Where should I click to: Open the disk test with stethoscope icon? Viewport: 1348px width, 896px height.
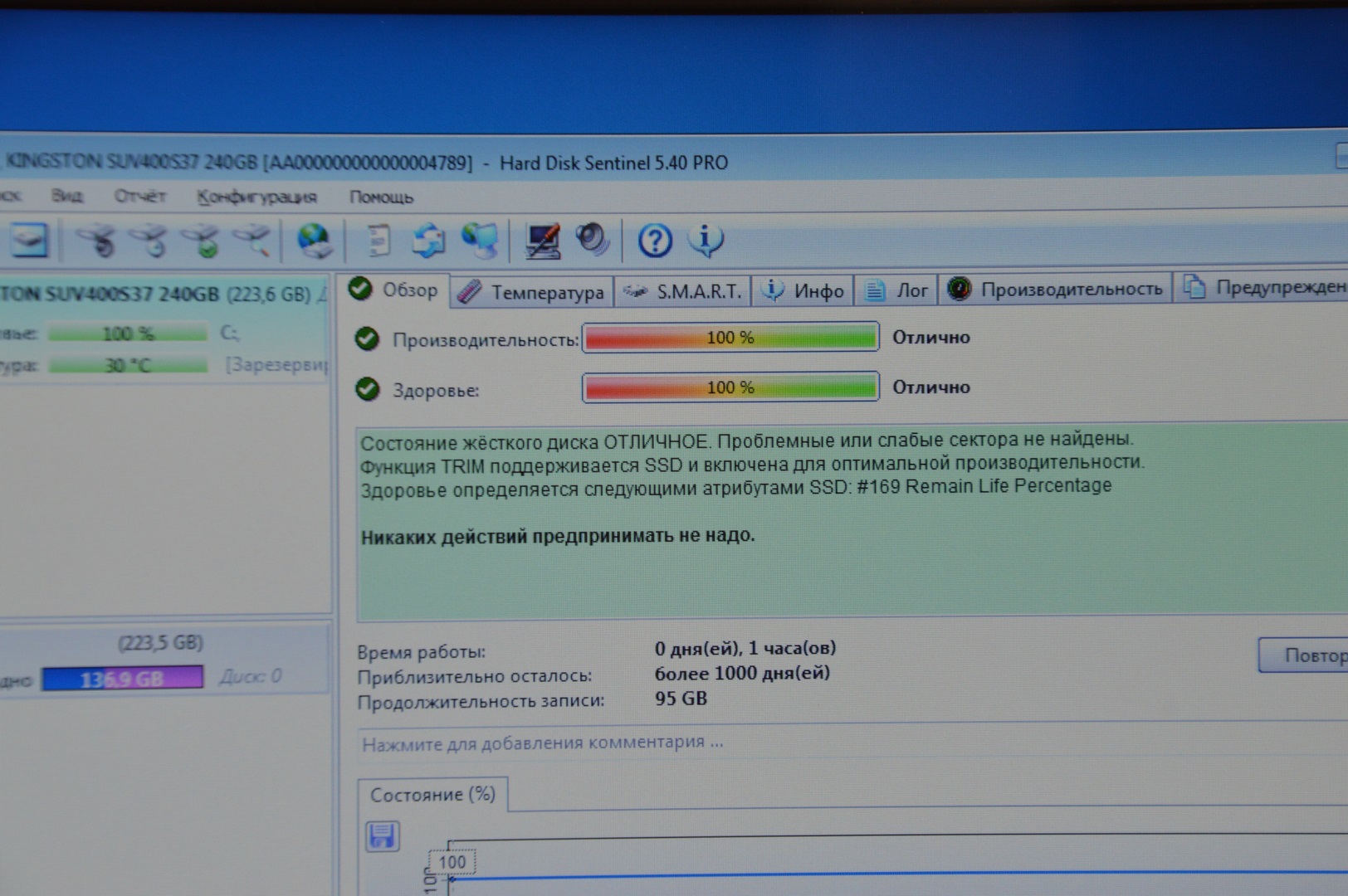[x=99, y=241]
